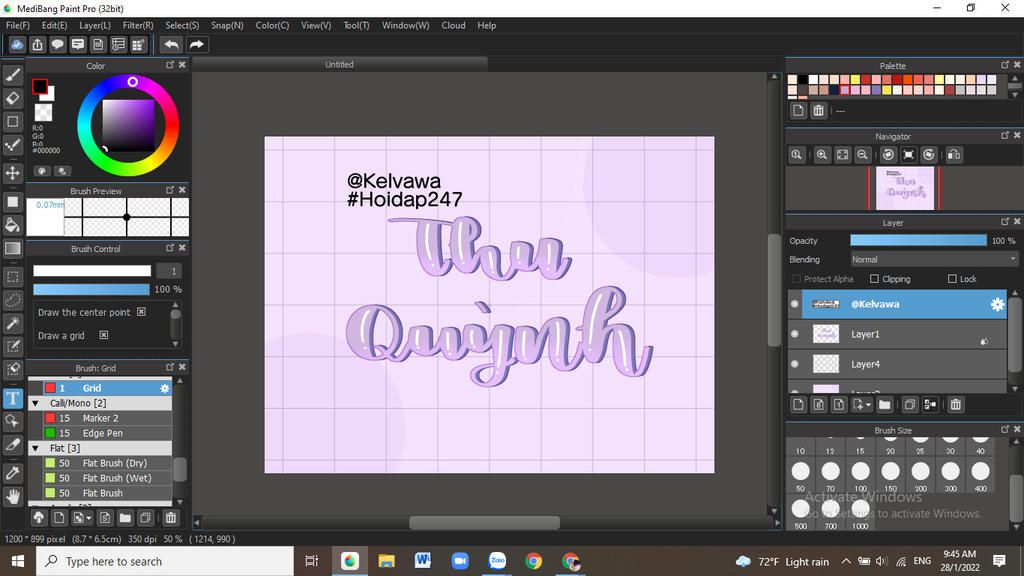Delete palette color with trash icon

click(818, 110)
